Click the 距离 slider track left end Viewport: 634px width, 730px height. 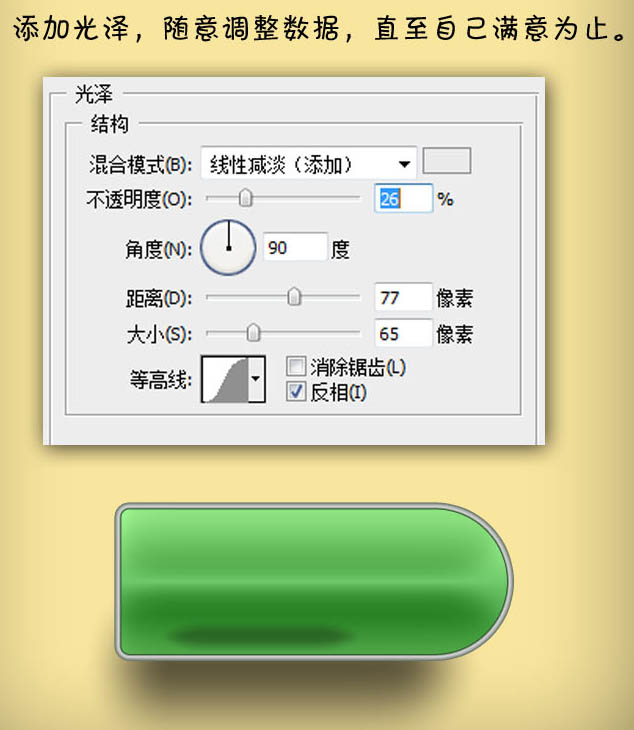pyautogui.click(x=210, y=297)
